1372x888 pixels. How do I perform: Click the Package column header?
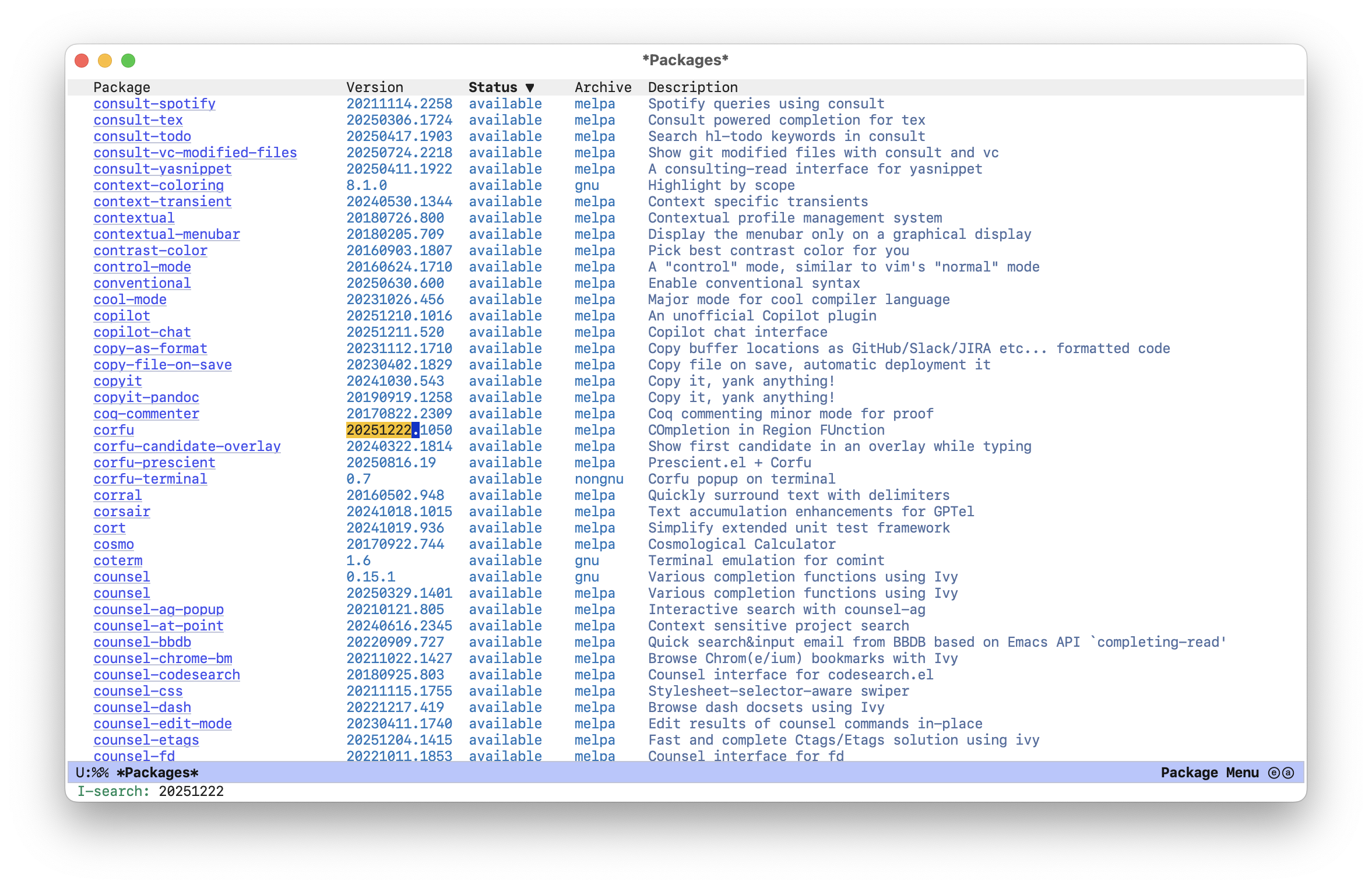pyautogui.click(x=122, y=87)
